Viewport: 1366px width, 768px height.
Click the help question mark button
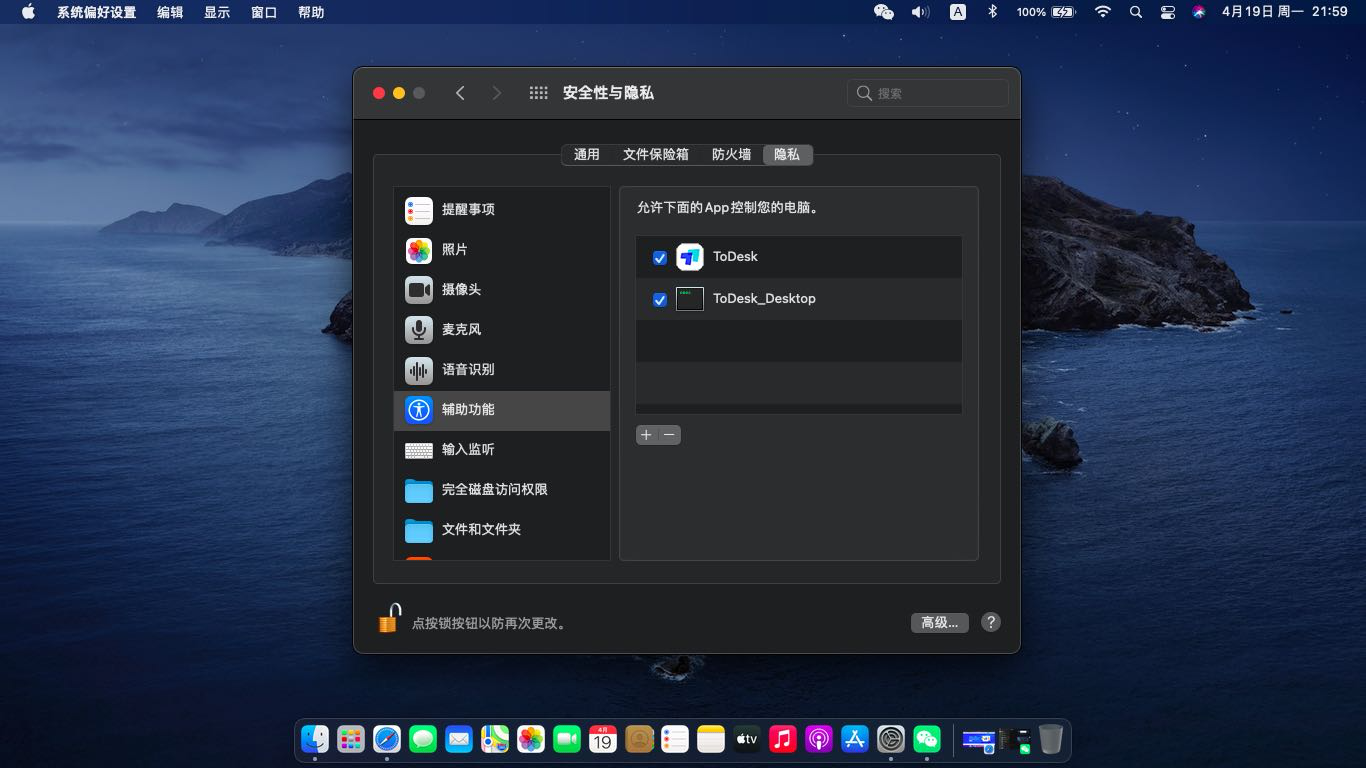990,622
